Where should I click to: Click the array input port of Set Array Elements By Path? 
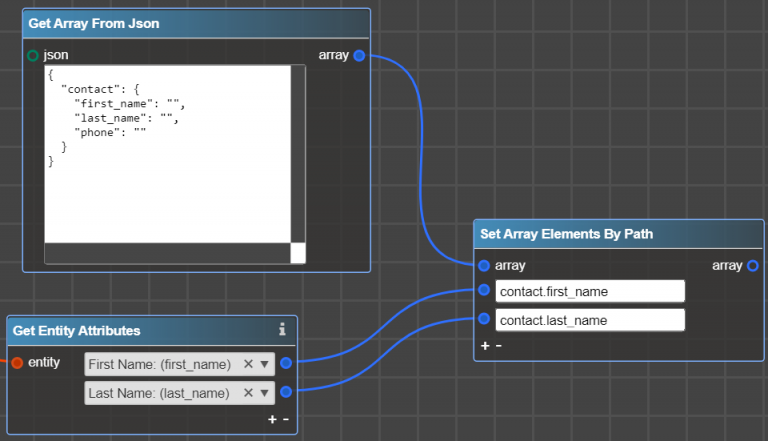pyautogui.click(x=484, y=266)
